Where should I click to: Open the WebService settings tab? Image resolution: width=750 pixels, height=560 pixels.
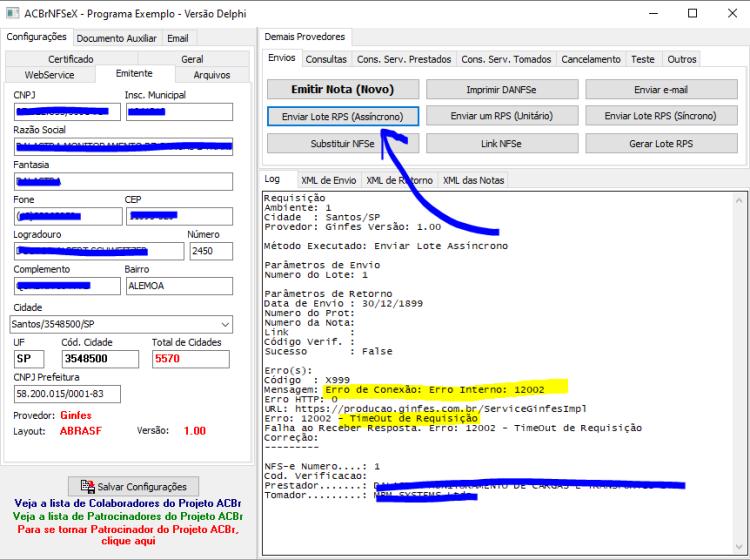tap(50, 75)
